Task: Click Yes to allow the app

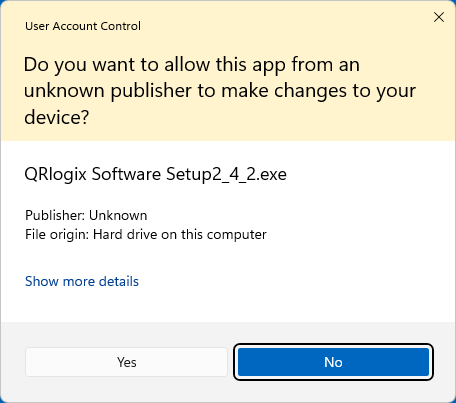Action: coord(126,362)
